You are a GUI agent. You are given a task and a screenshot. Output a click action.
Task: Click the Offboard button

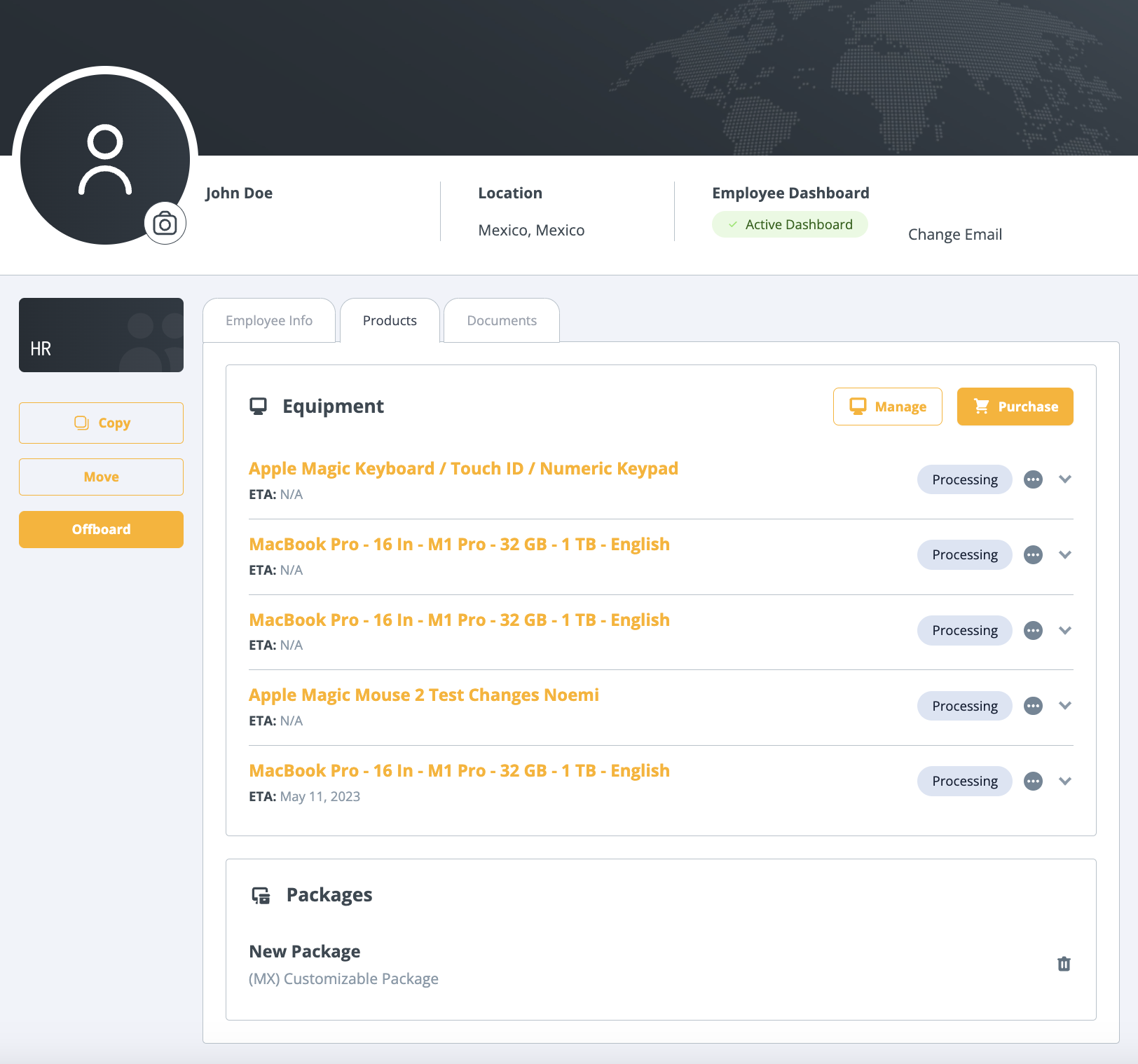[x=101, y=529]
